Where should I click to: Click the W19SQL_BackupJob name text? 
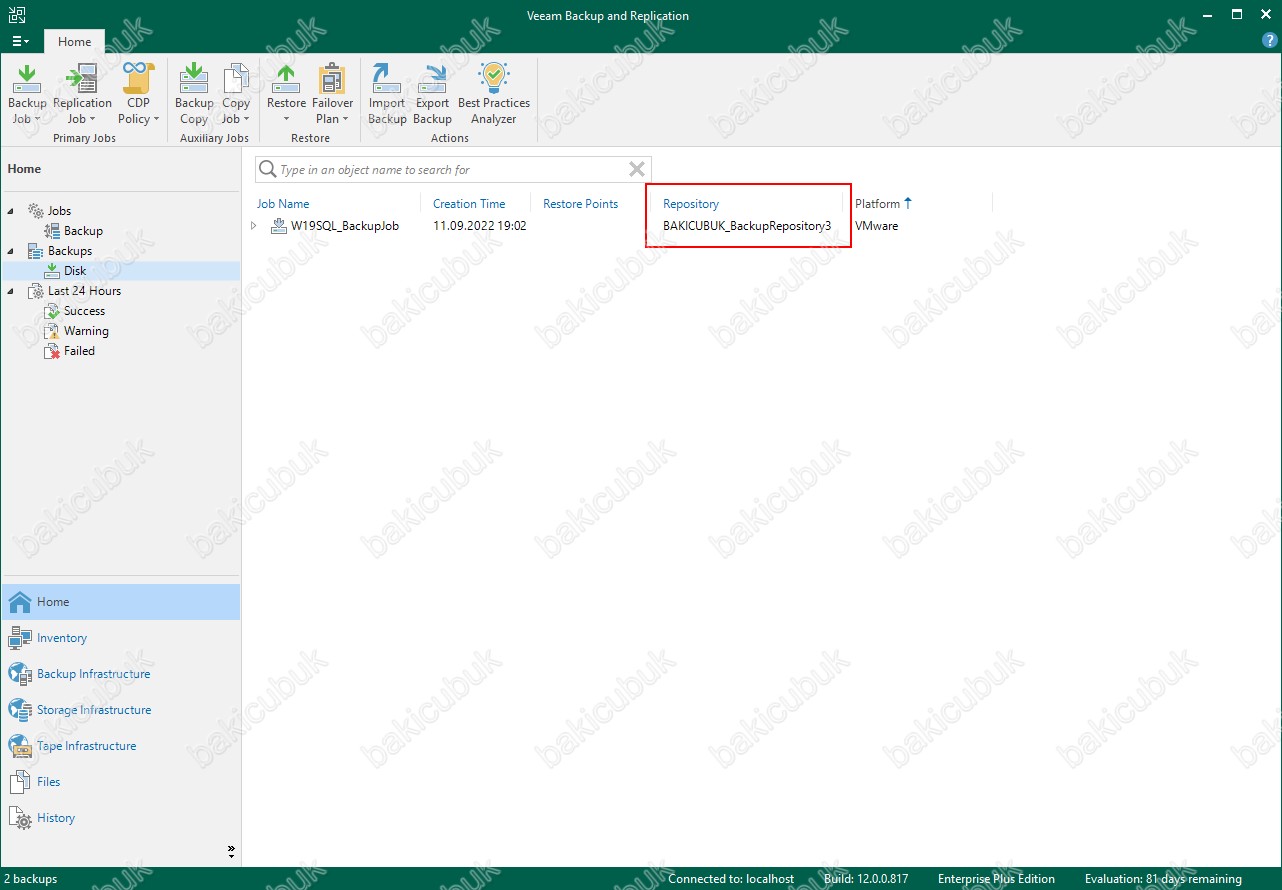point(345,226)
